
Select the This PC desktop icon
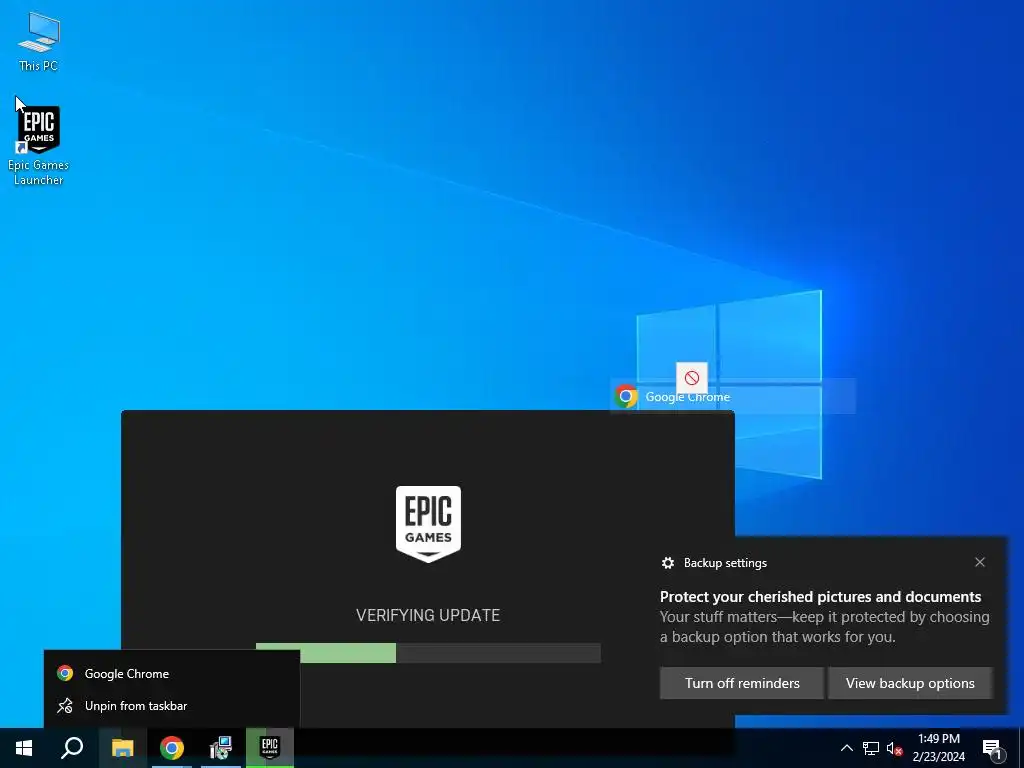[x=39, y=41]
